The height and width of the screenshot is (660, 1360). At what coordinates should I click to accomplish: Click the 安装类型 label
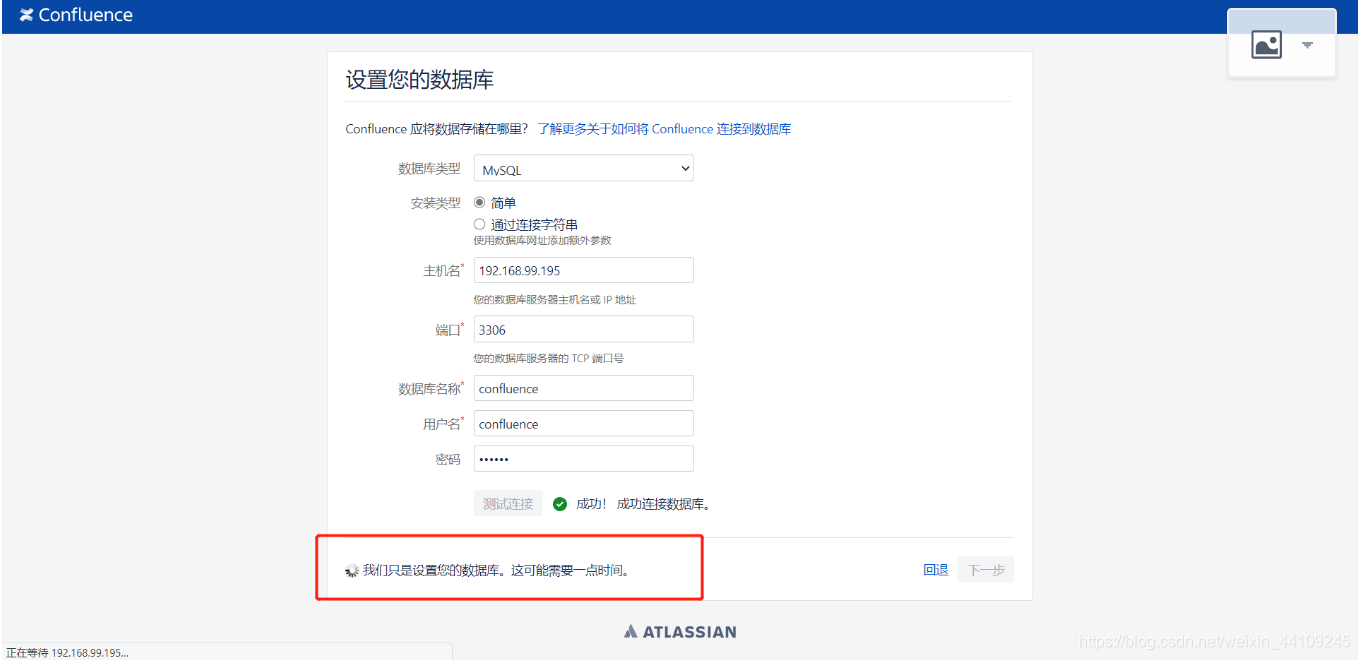click(x=436, y=202)
